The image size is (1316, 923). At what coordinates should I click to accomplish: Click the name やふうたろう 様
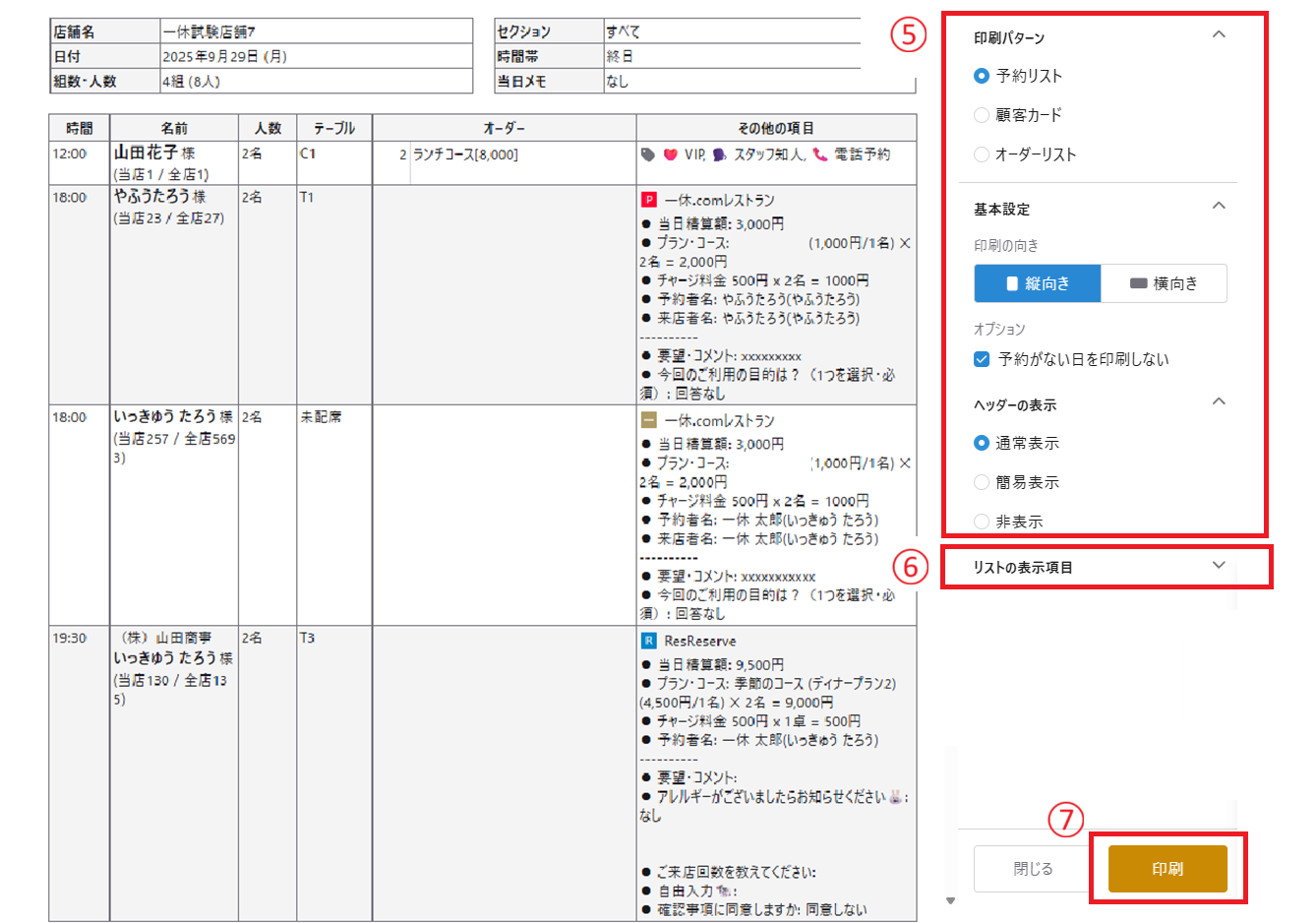[x=159, y=196]
